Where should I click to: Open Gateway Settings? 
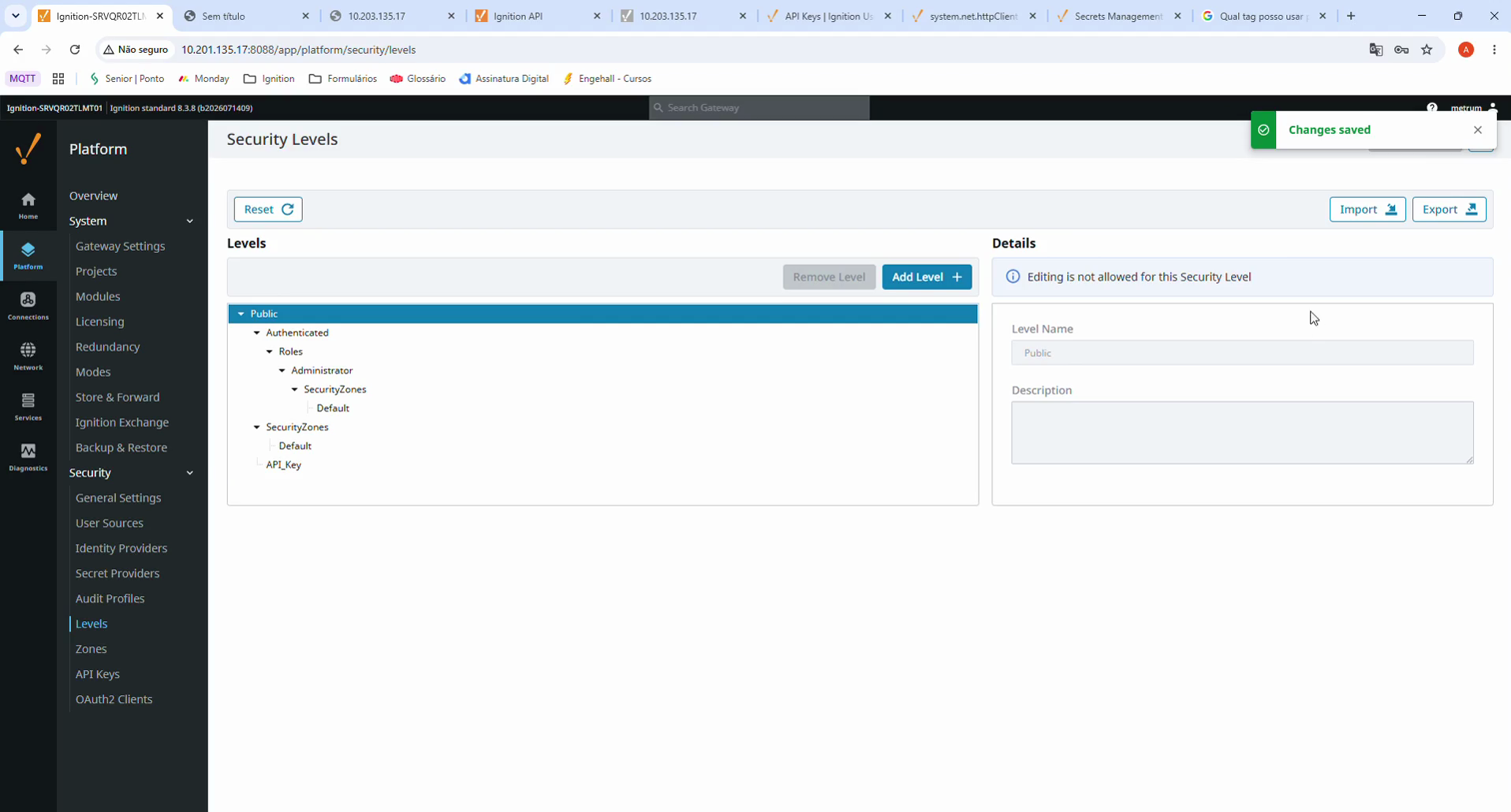120,246
